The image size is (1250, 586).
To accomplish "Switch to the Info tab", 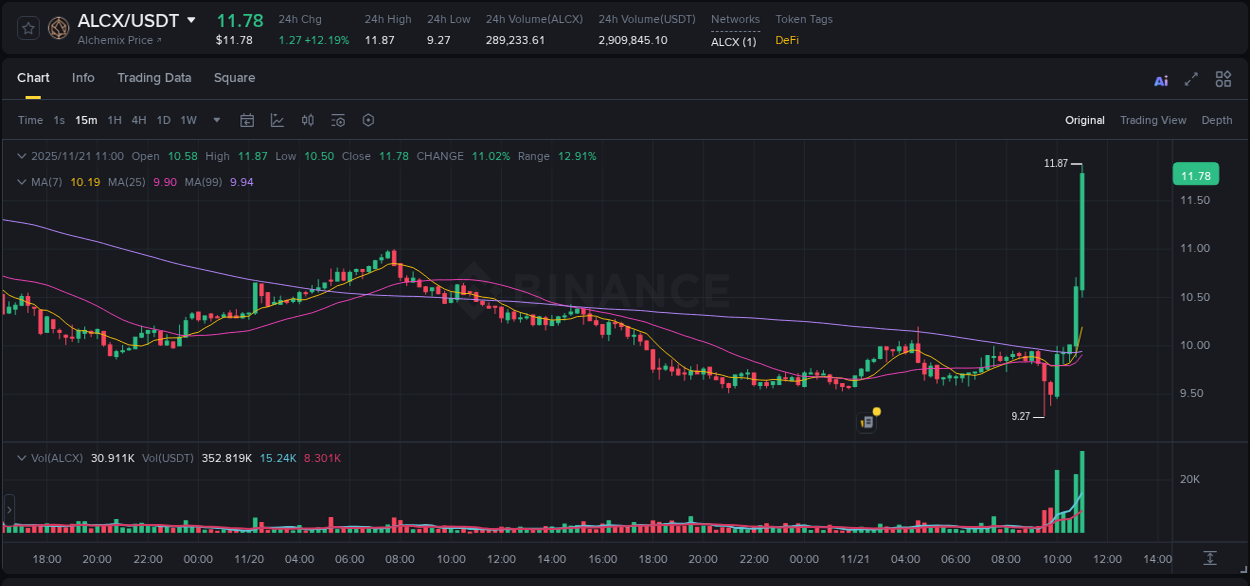I will 83,78.
